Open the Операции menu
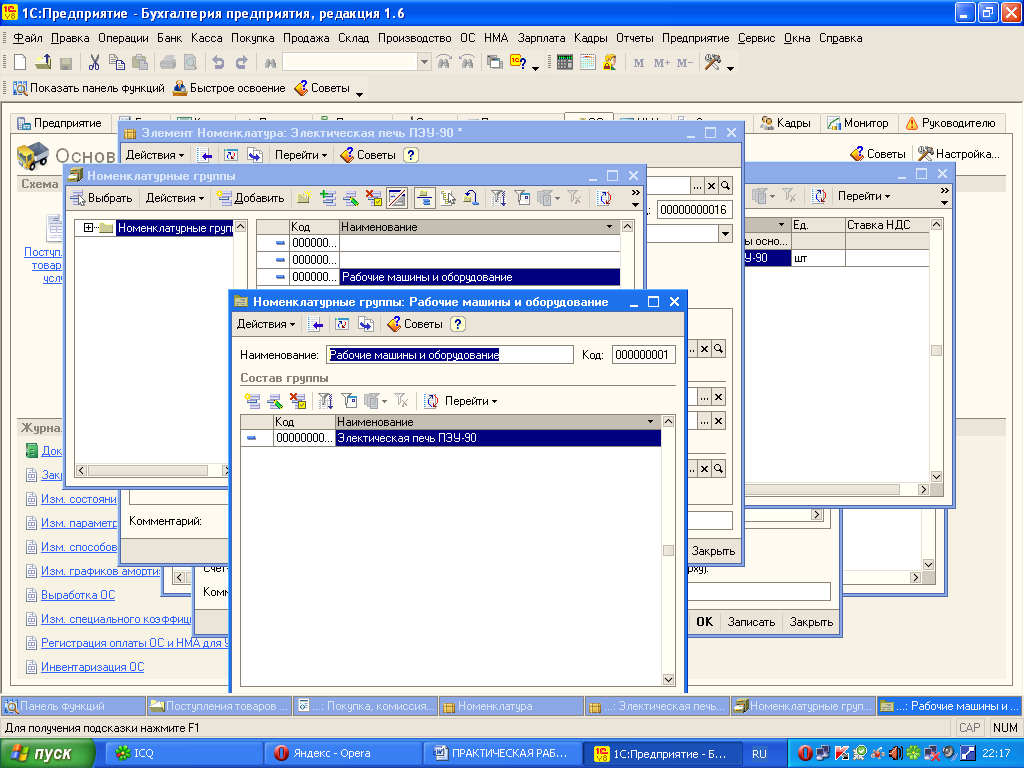Image resolution: width=1024 pixels, height=768 pixels. point(123,38)
